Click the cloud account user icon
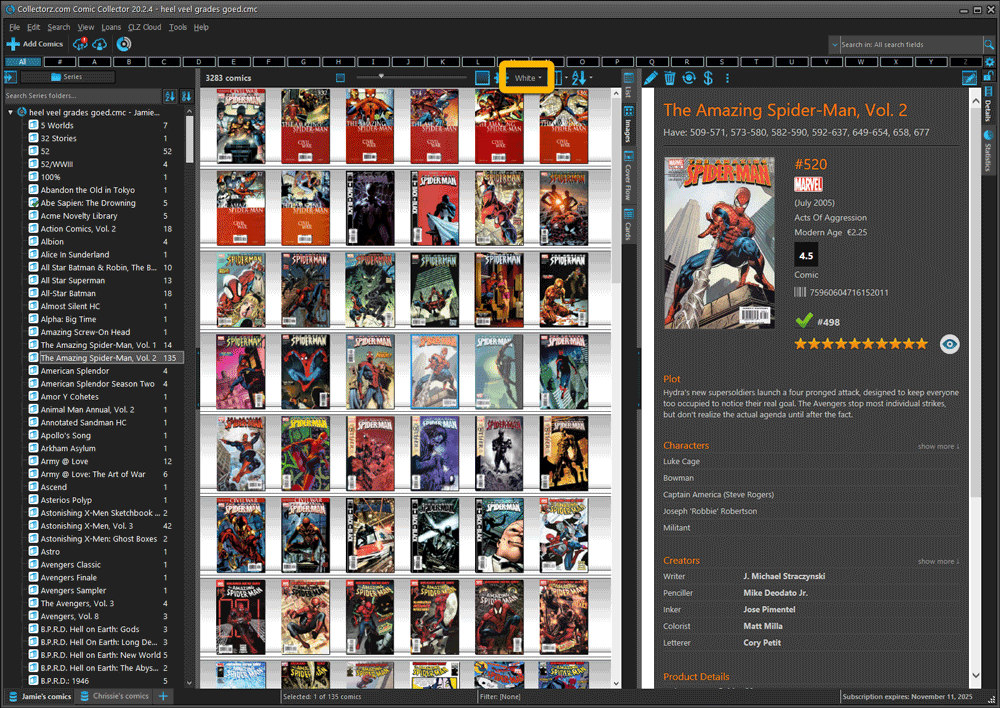Viewport: 1000px width, 708px height. (x=99, y=44)
